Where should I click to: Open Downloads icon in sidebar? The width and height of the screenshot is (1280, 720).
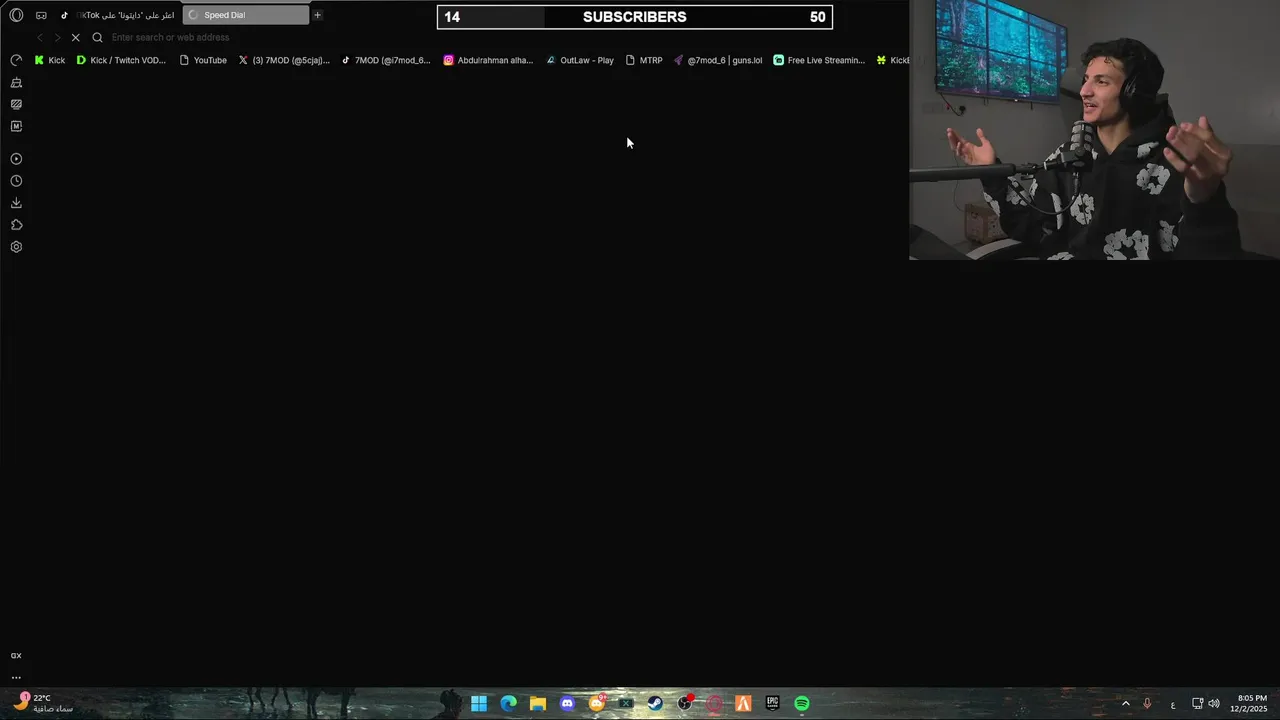16,203
